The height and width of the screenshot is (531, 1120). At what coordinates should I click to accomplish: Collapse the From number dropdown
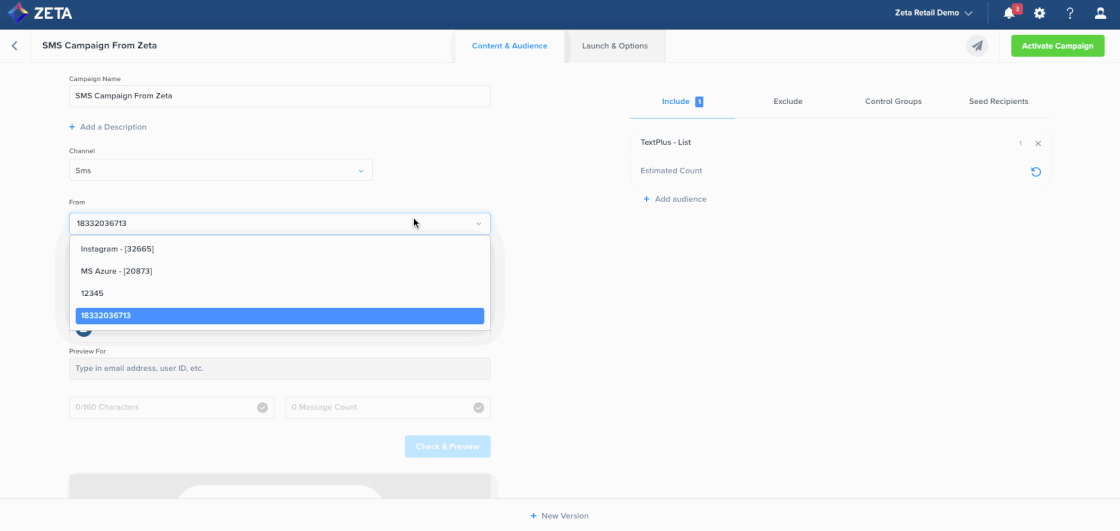coord(478,224)
